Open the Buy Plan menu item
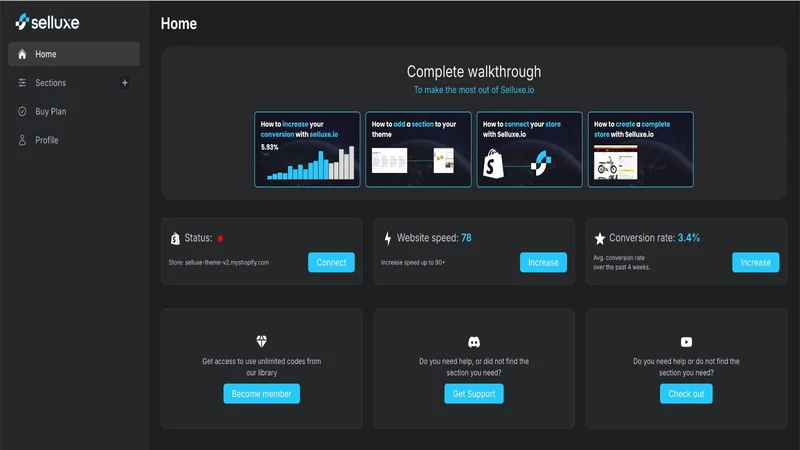 pos(74,111)
